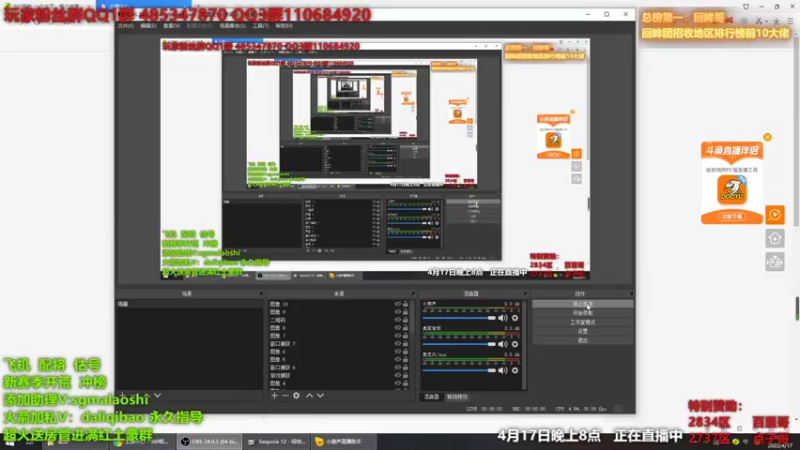This screenshot has width=800, height=450.
Task: Click lock icon of 游戏捕获 source
Action: [406, 375]
